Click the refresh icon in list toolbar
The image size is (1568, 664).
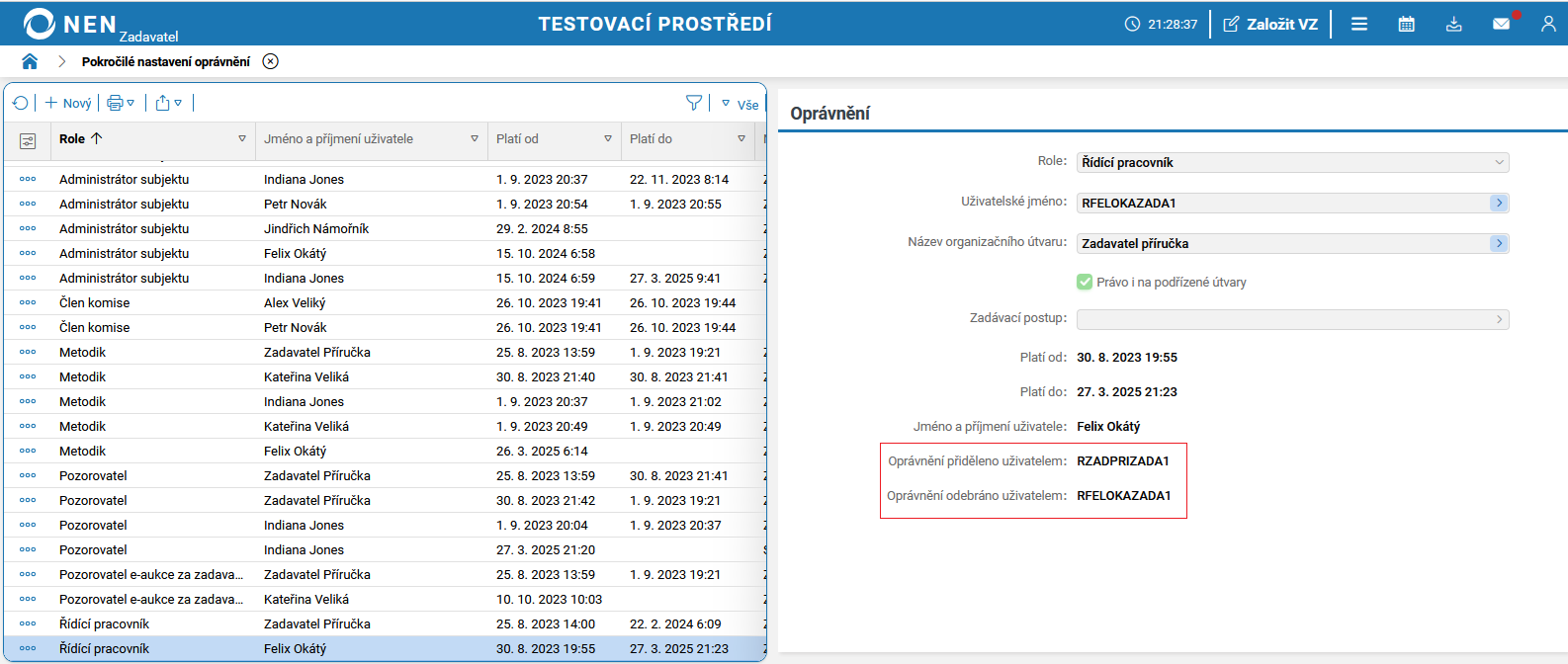click(x=20, y=103)
